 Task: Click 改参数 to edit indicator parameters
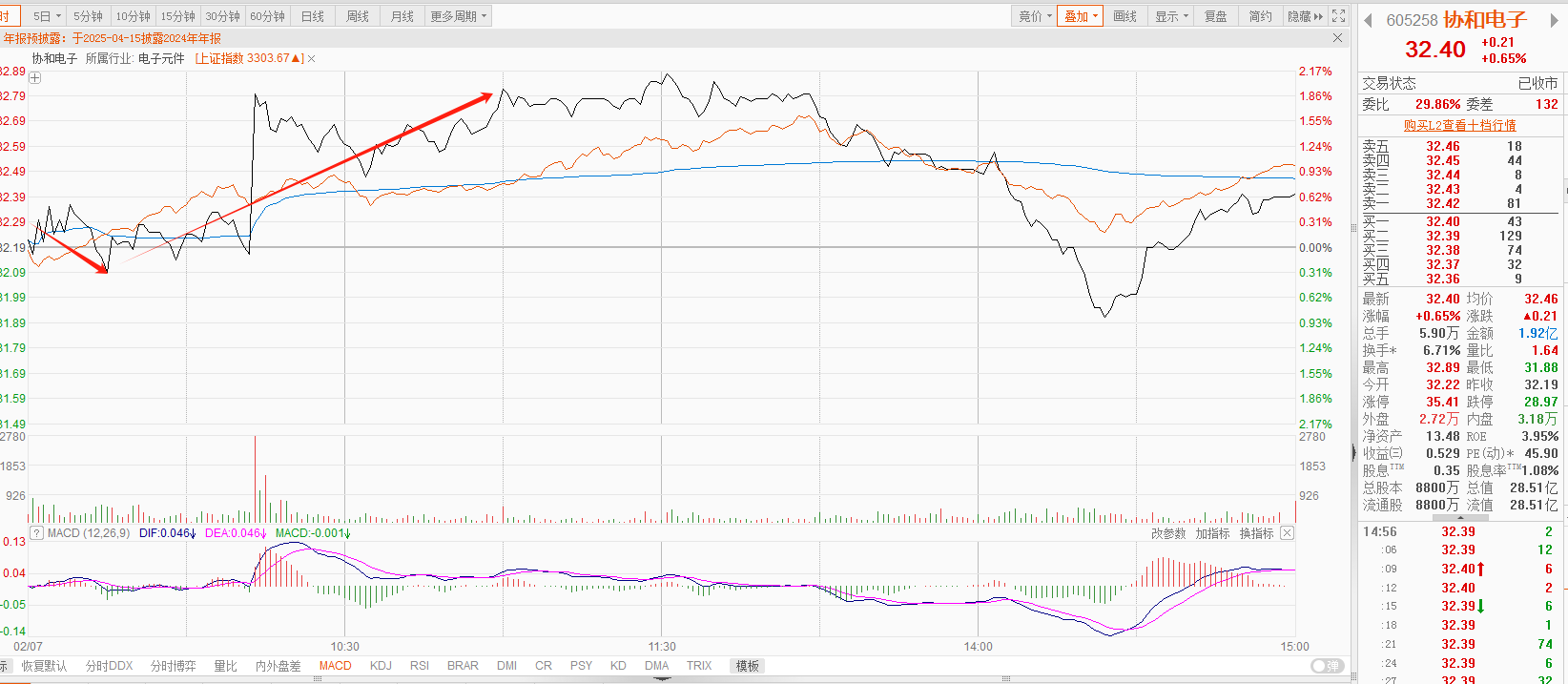click(1168, 533)
